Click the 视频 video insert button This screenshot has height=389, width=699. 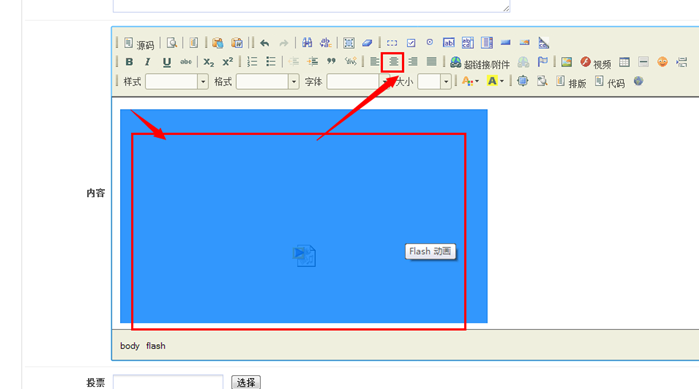click(595, 63)
